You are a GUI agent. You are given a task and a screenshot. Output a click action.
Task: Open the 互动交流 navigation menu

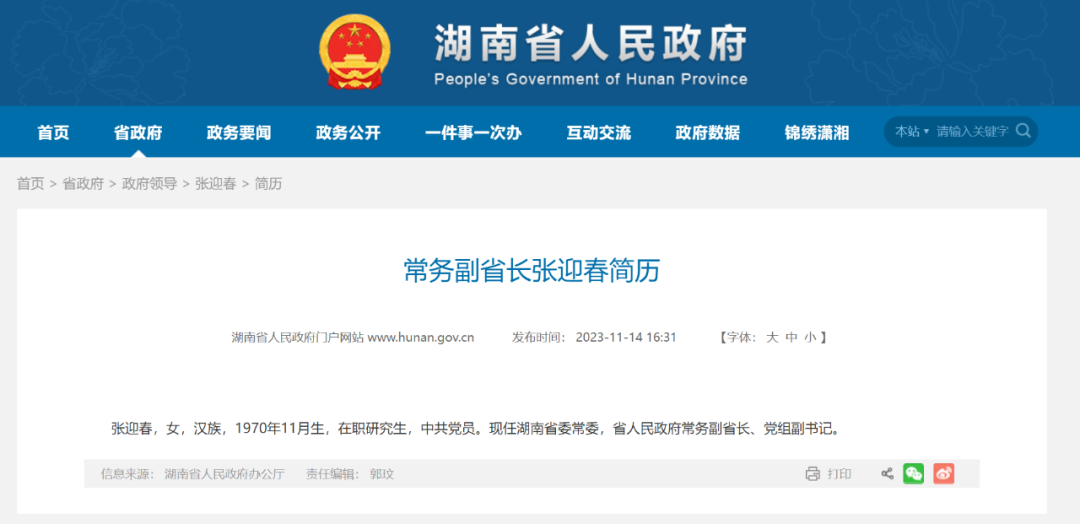[599, 132]
